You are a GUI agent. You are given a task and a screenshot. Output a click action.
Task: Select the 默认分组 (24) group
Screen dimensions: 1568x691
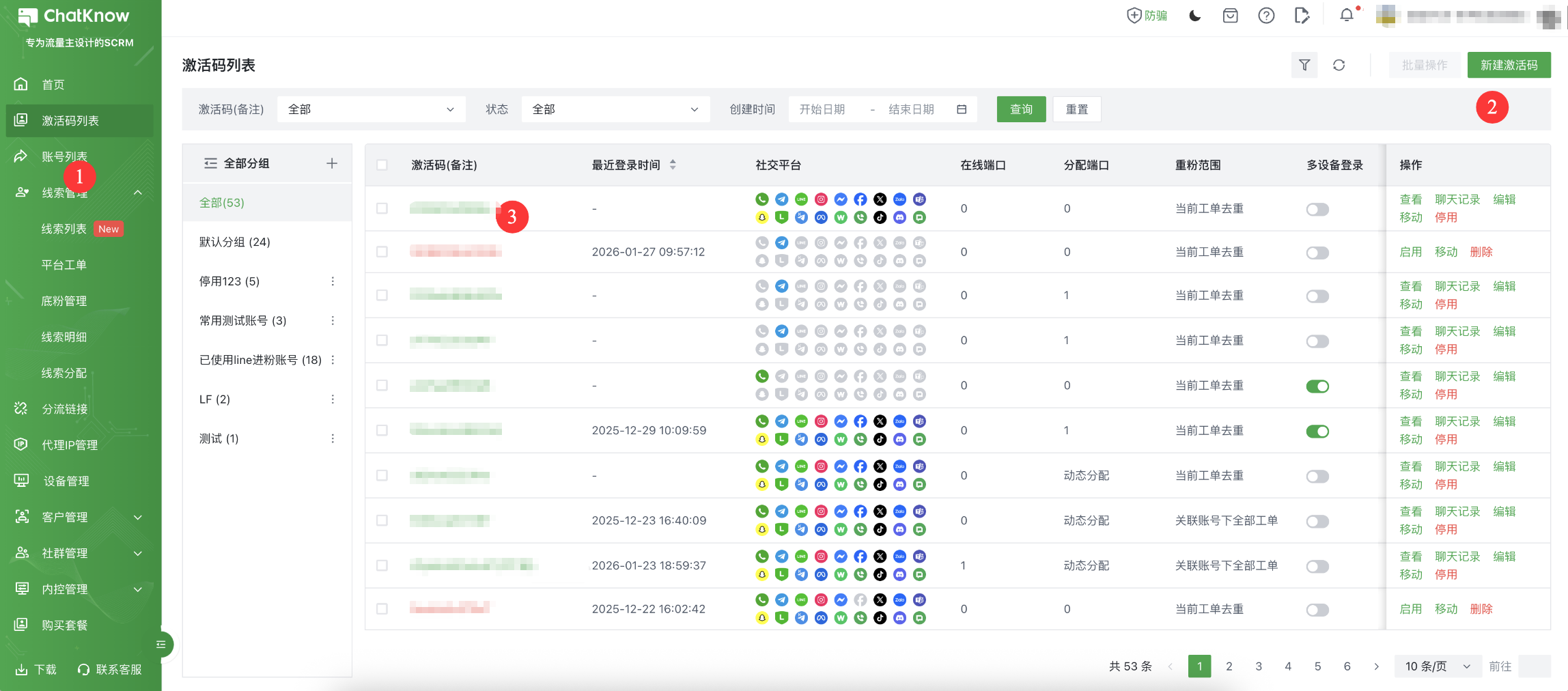point(234,242)
